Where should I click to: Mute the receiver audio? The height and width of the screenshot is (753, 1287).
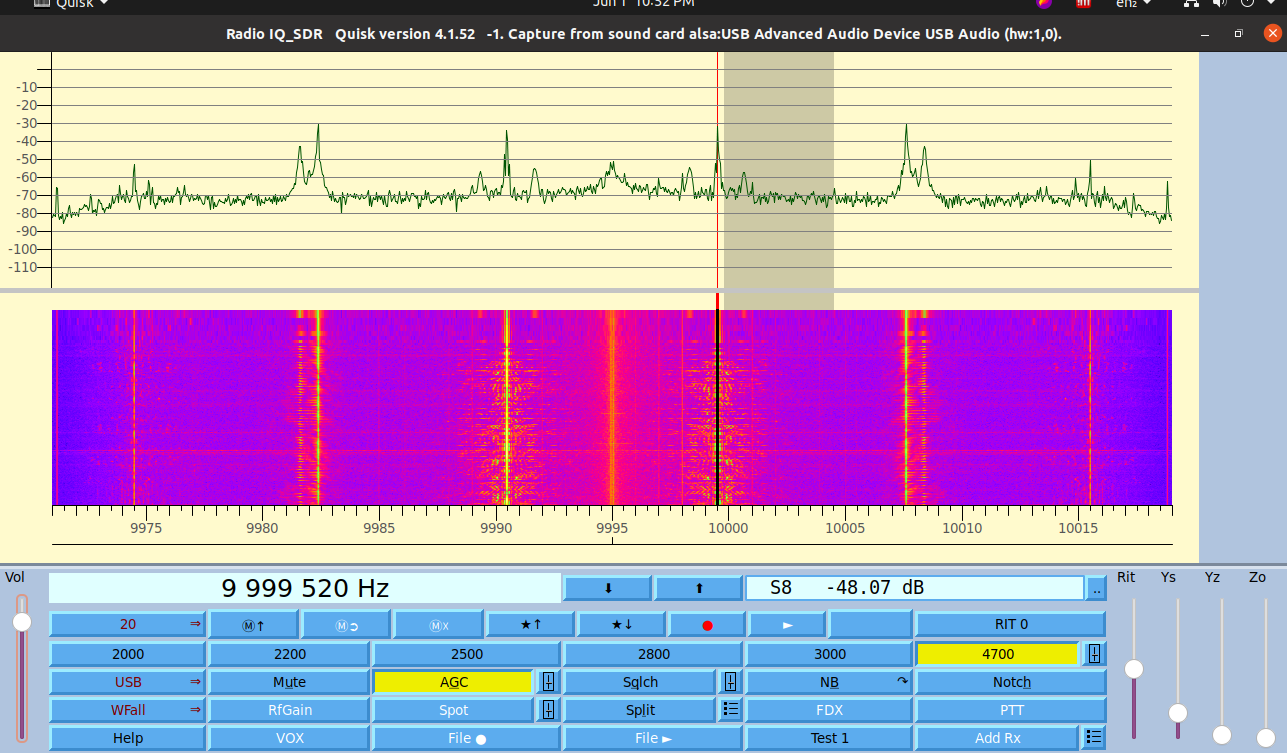[x=289, y=681]
